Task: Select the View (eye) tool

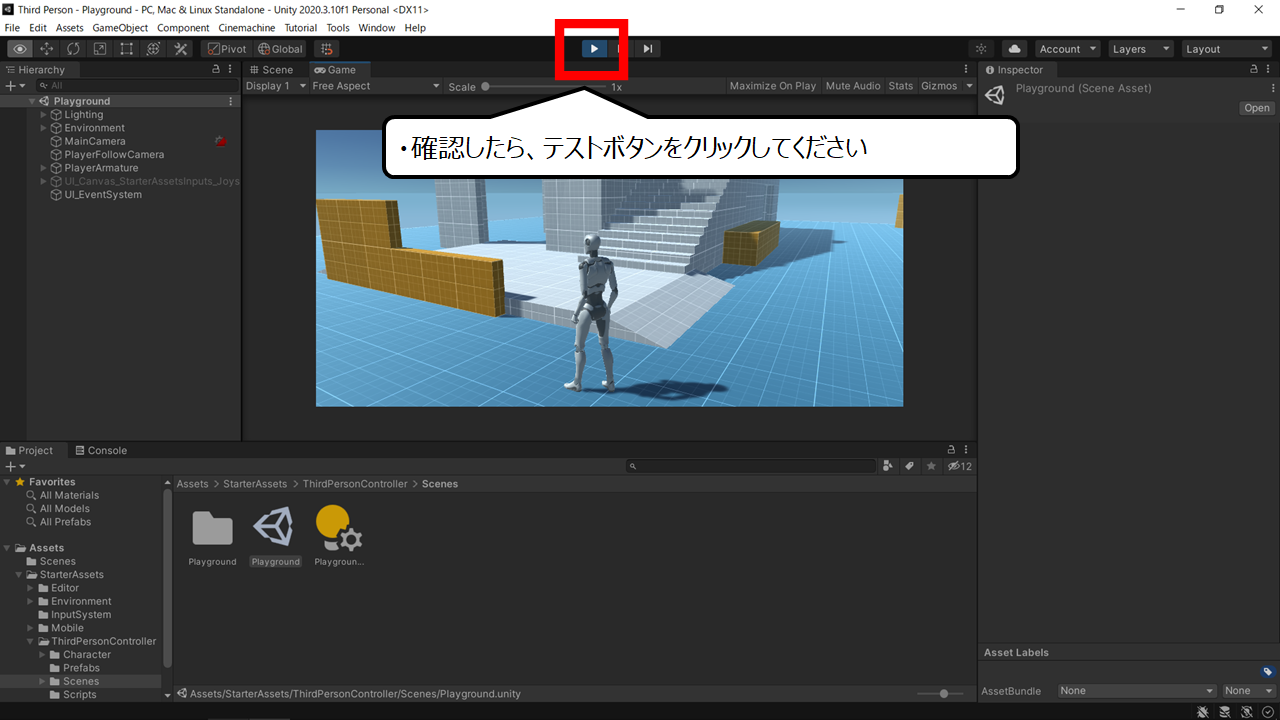Action: pyautogui.click(x=20, y=49)
